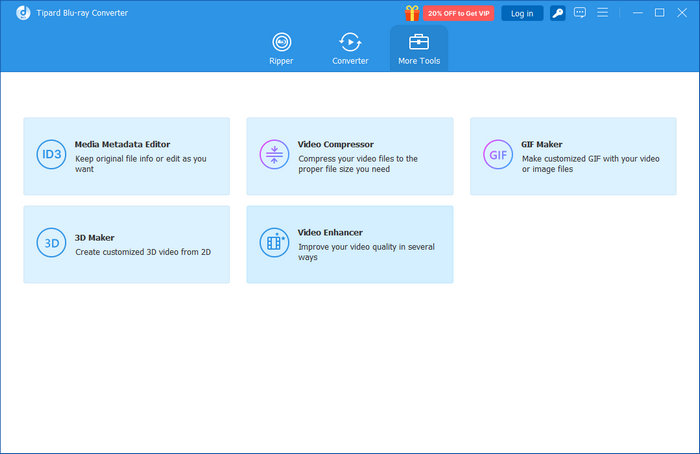Click the gift box icon

pyautogui.click(x=412, y=13)
